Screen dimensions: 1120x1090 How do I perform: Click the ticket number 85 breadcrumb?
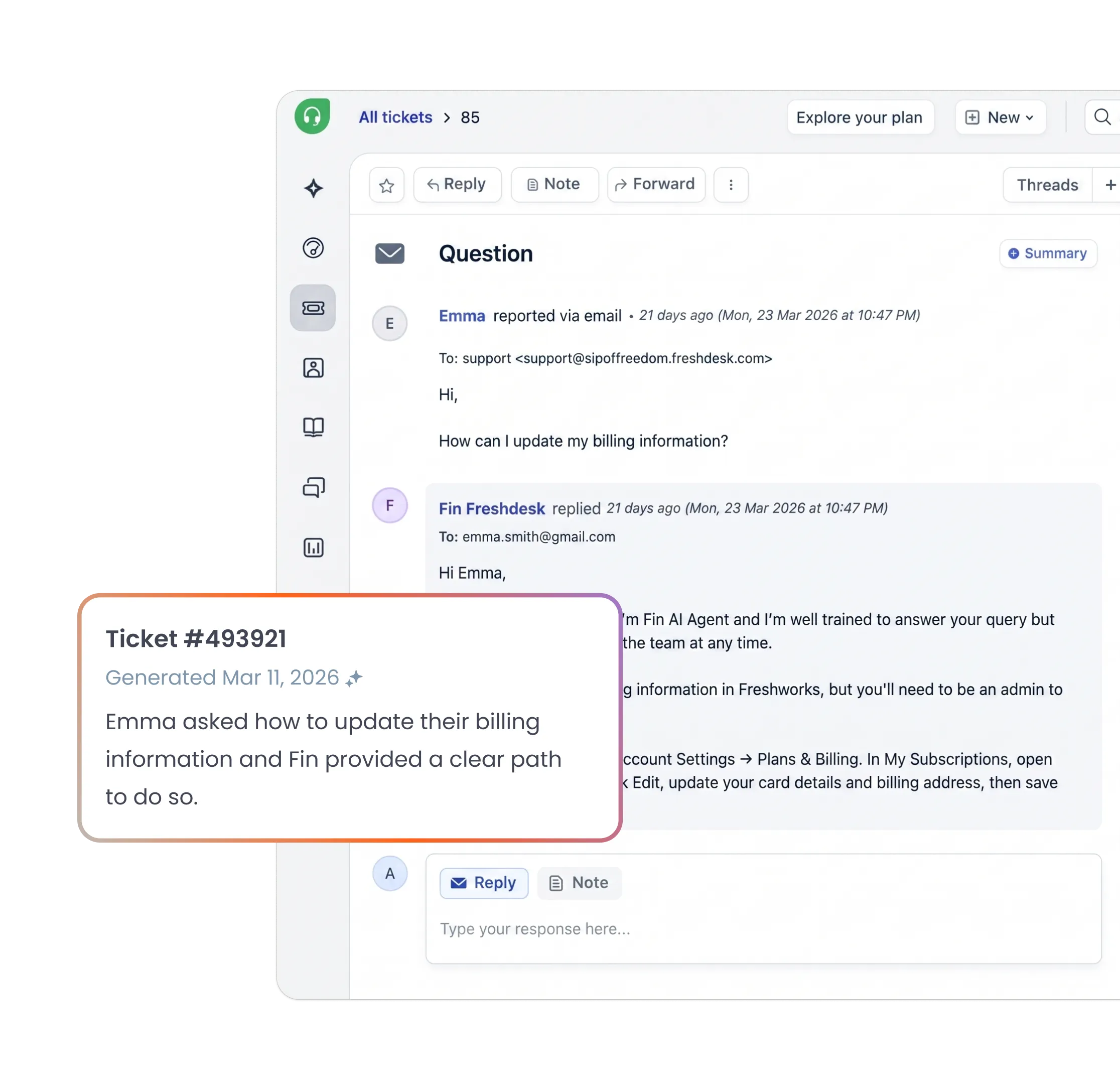click(x=470, y=117)
